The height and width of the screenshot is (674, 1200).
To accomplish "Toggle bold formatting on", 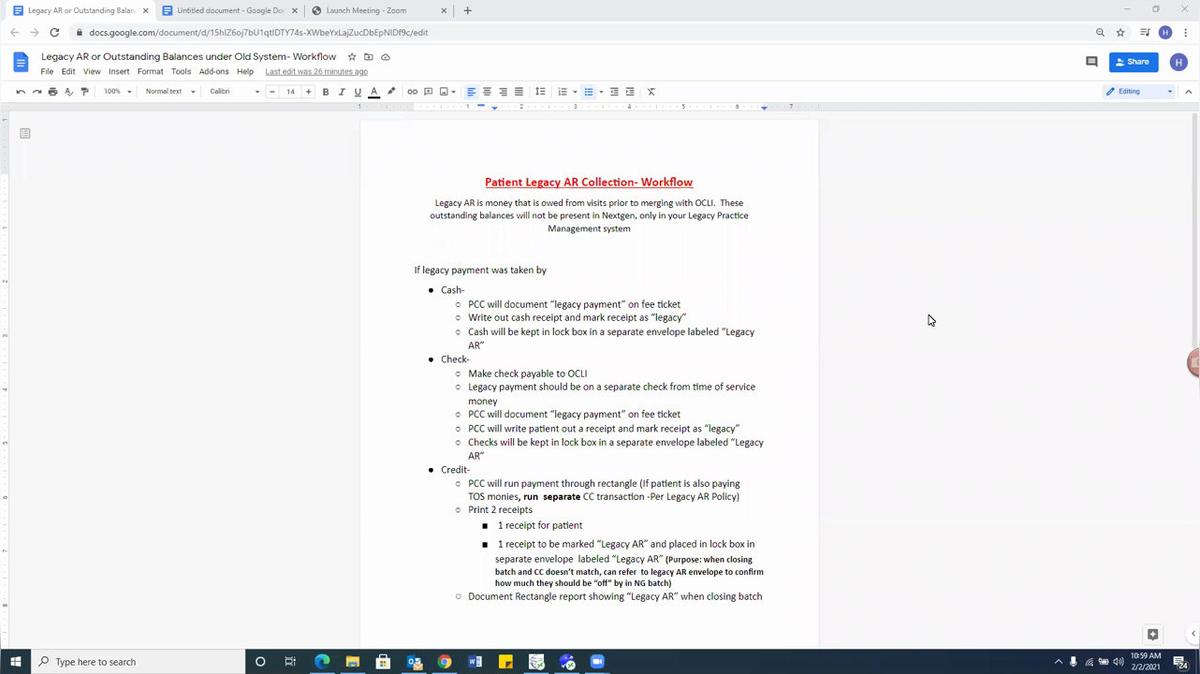I will (x=325, y=91).
